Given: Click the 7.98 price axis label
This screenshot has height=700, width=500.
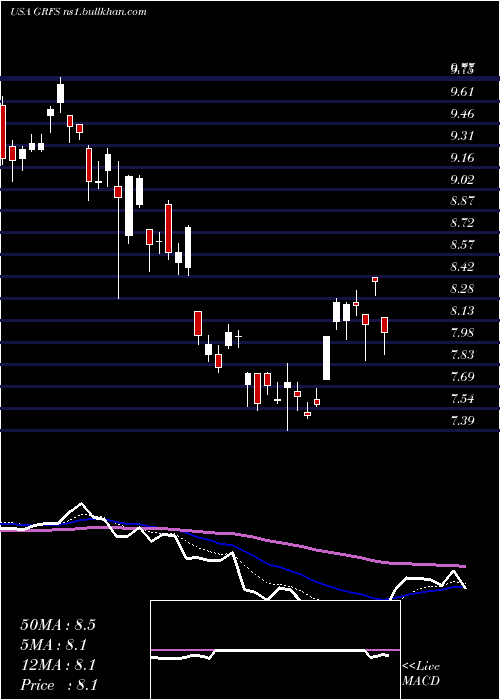Looking at the screenshot, I should 462,333.
